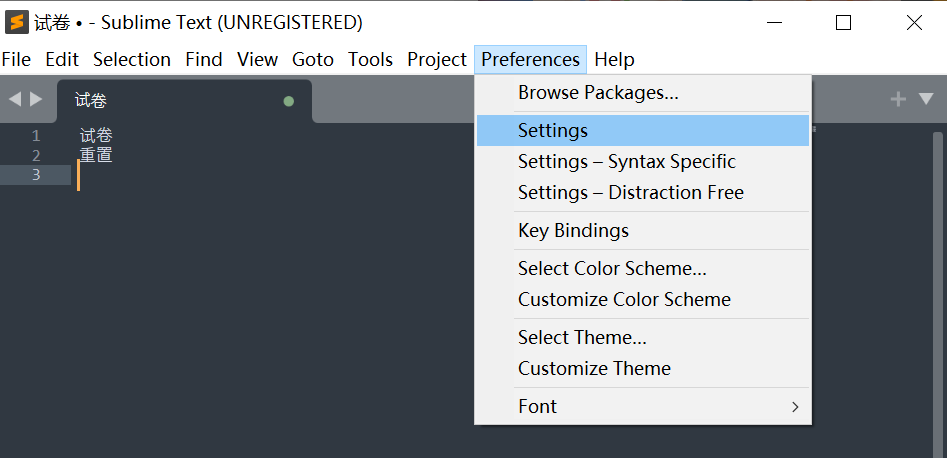Click the left tab navigation arrow
Screen dimensions: 947x458
pyautogui.click(x=14, y=99)
